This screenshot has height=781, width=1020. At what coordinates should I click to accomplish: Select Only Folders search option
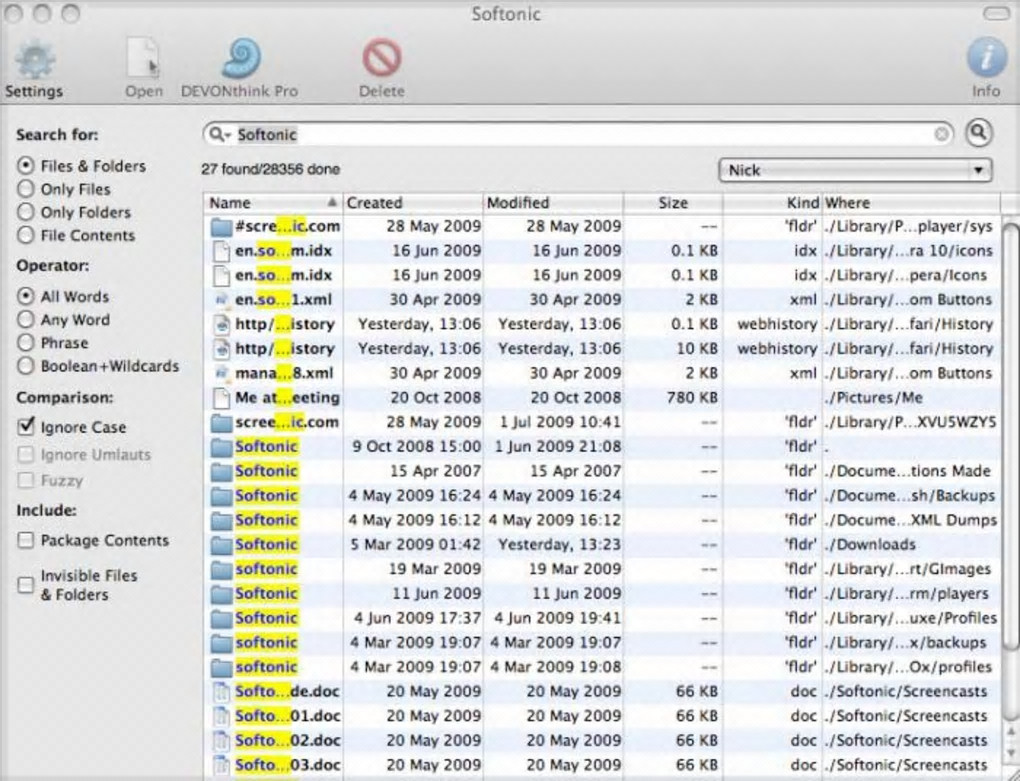(25, 212)
